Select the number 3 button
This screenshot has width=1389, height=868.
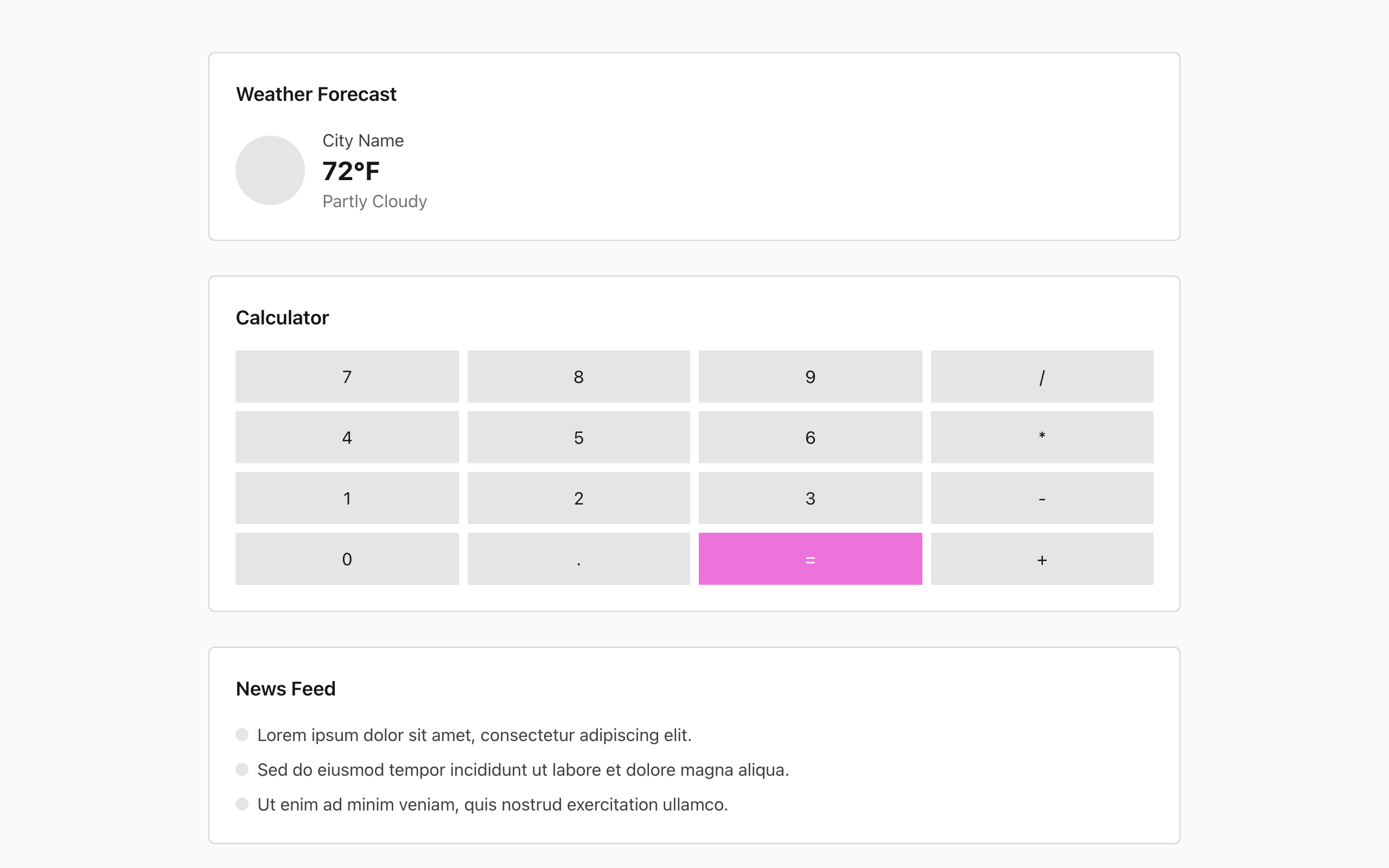811,499
